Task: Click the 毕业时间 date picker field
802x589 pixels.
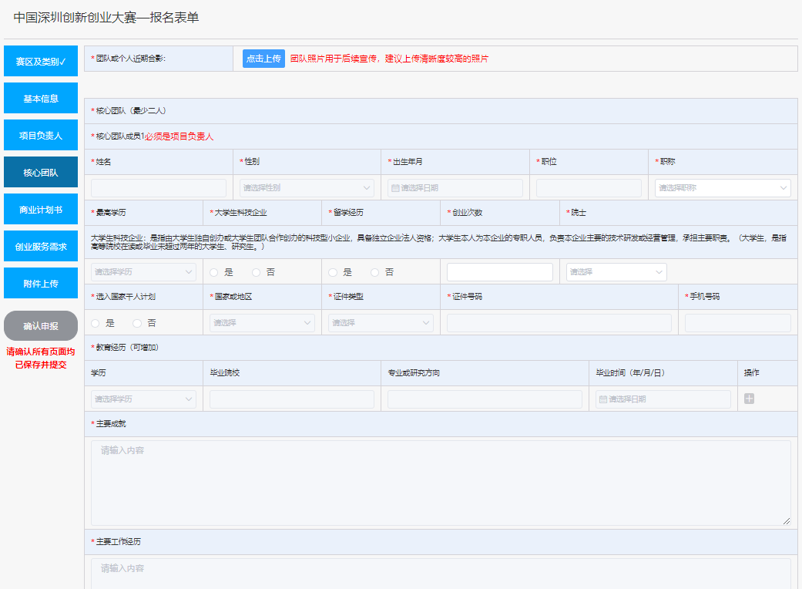Action: tap(663, 399)
